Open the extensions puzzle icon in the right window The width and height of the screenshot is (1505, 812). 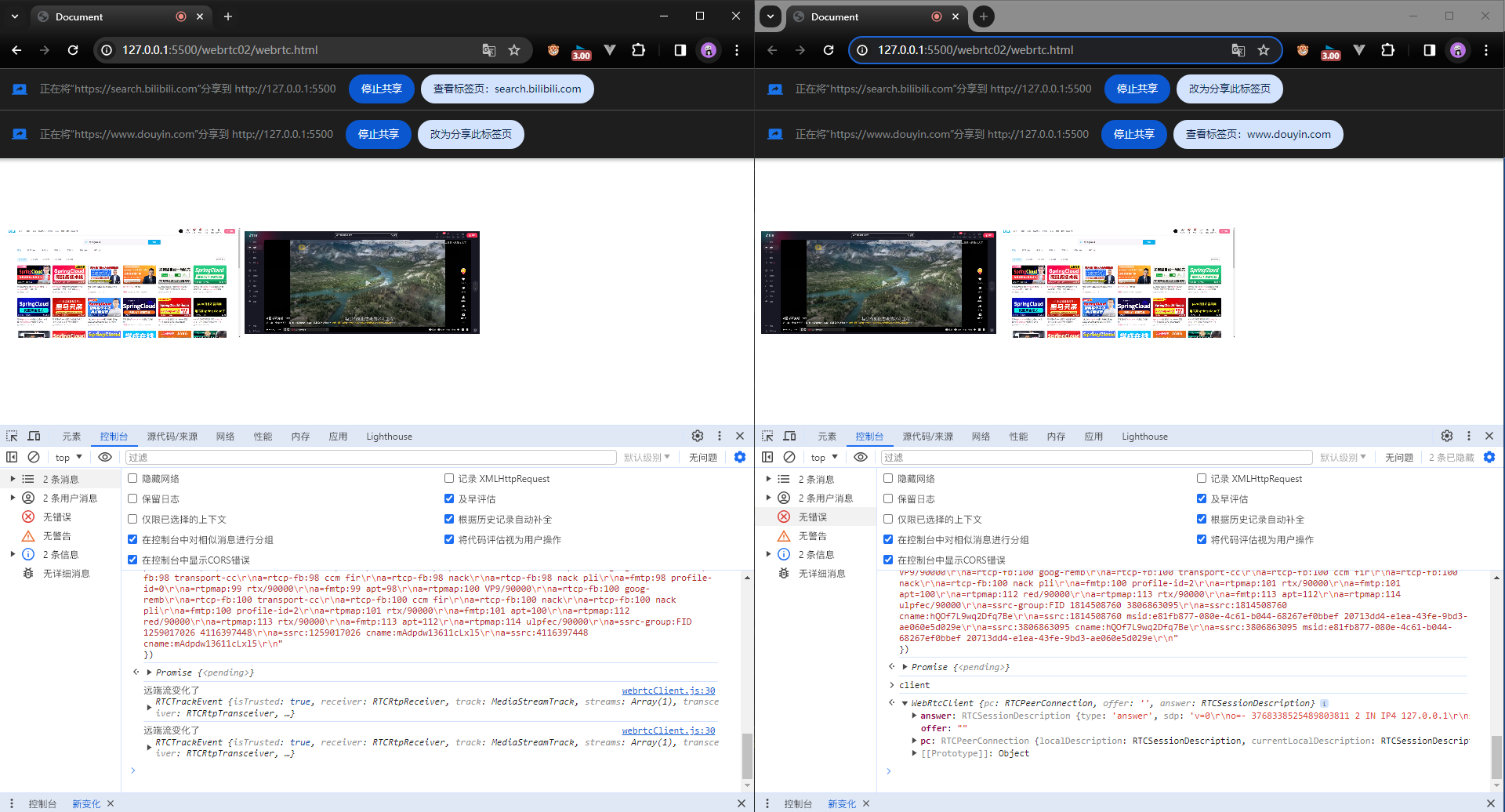pyautogui.click(x=1388, y=50)
